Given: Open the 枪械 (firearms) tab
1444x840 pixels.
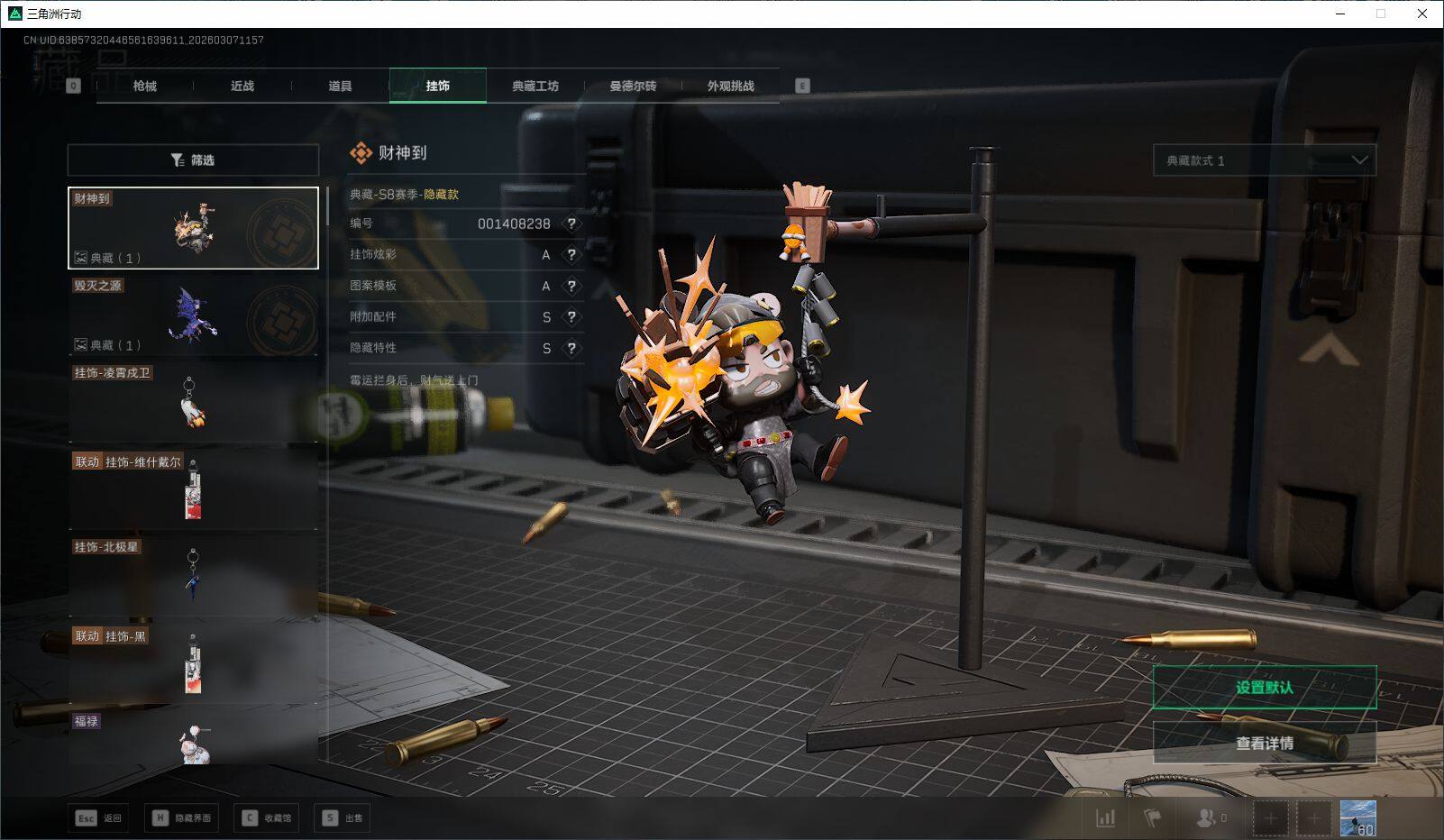Looking at the screenshot, I should [x=144, y=86].
